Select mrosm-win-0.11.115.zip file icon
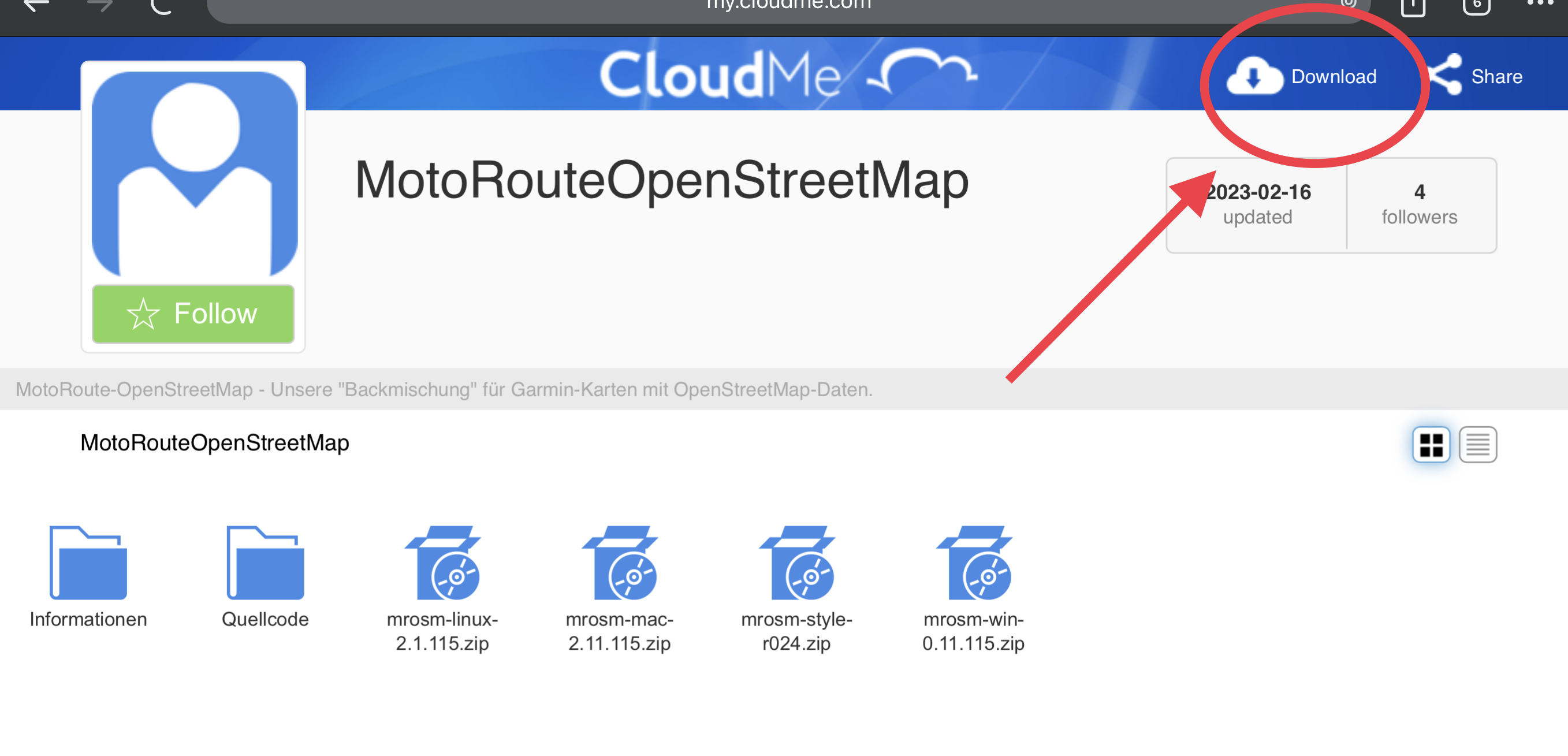Image resolution: width=1568 pixels, height=756 pixels. coord(973,564)
